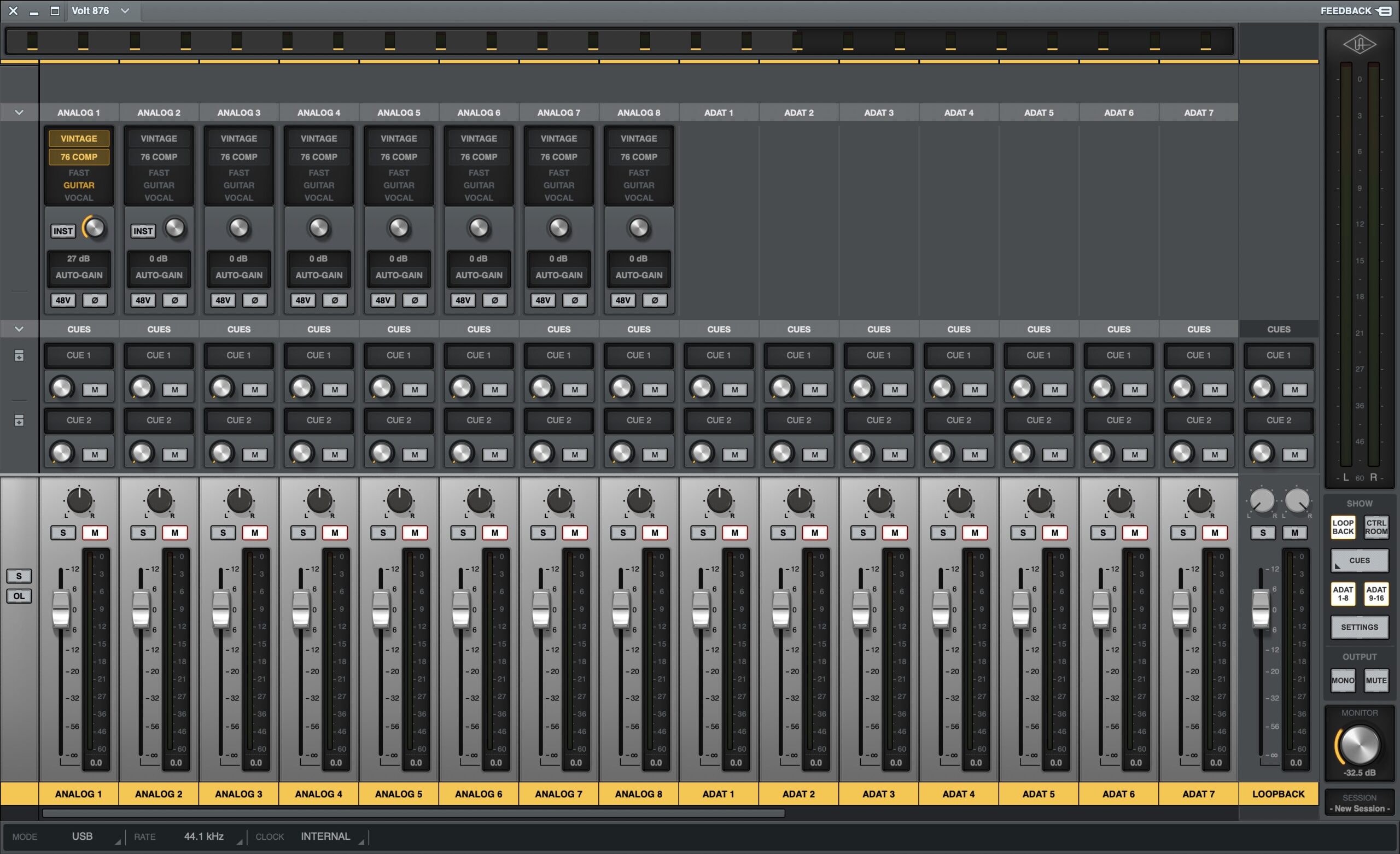This screenshot has height=854, width=1400.
Task: Show the ADAT 9-16 channels
Action: click(x=1375, y=594)
